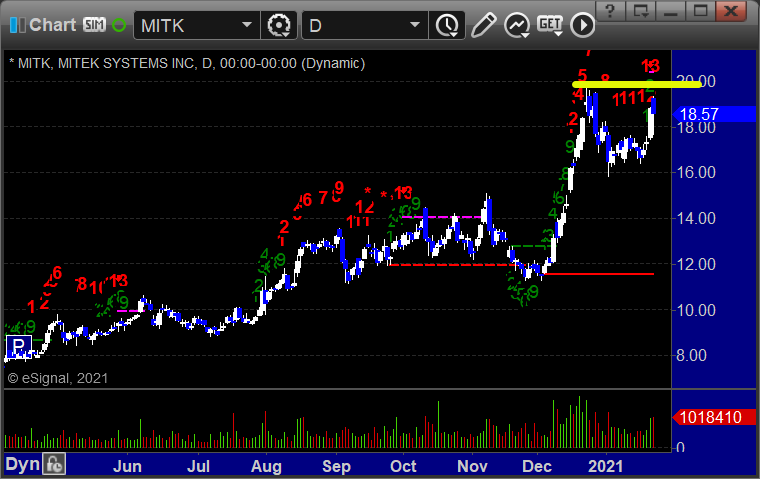Click the magenta dashed line near 14.00

(x=441, y=217)
